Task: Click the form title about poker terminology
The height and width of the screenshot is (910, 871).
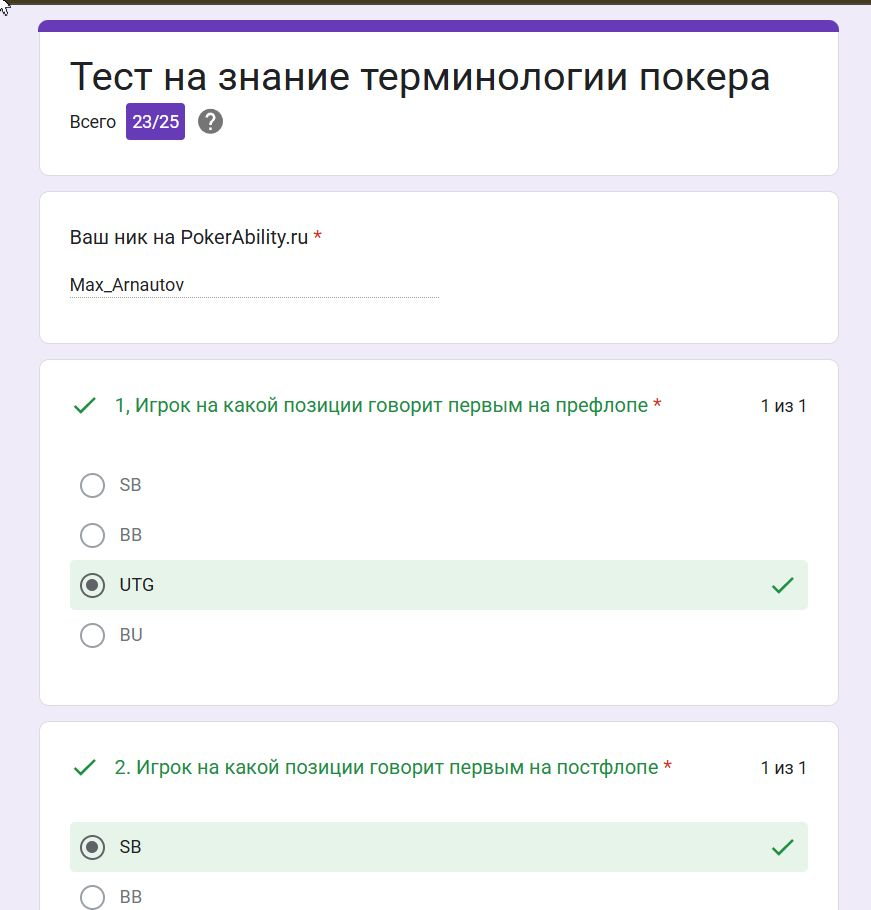Action: pyautogui.click(x=420, y=77)
